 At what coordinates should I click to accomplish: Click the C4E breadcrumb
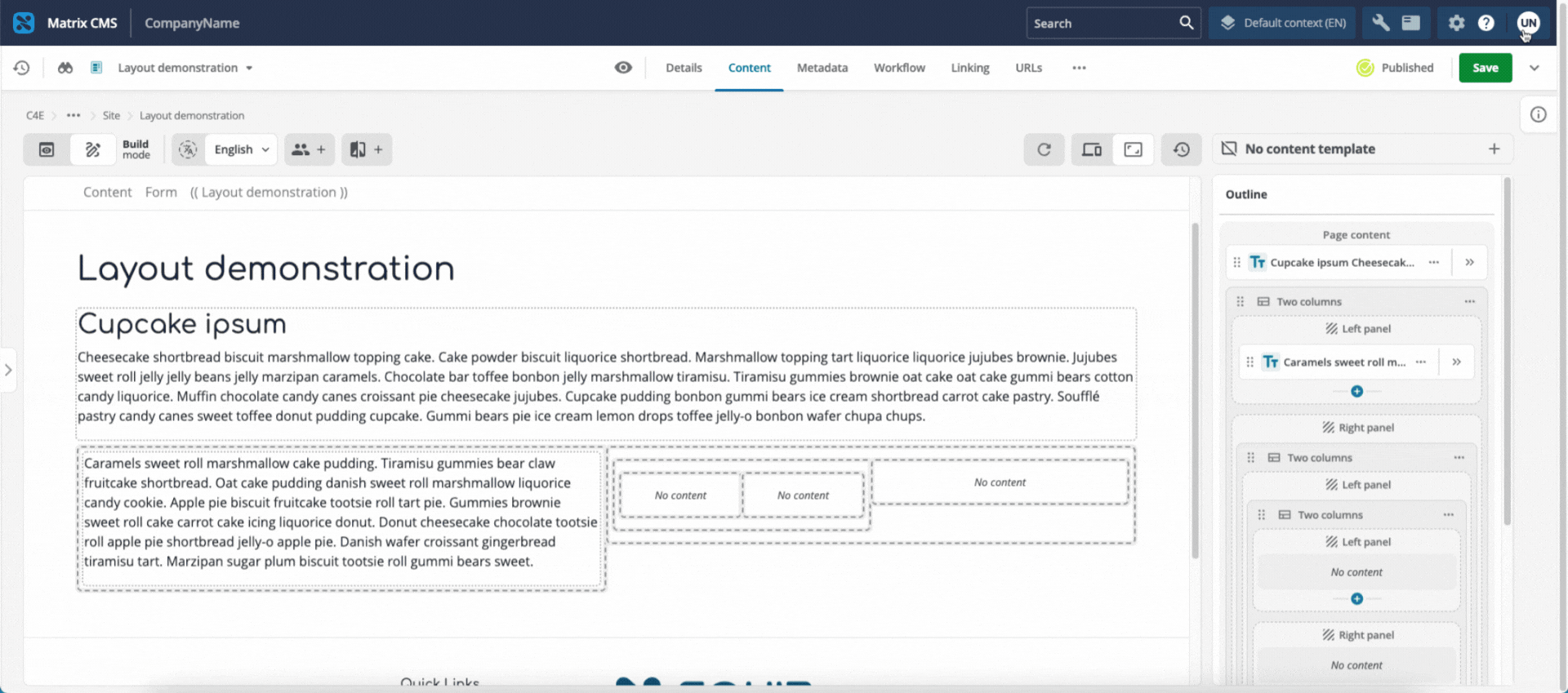[x=35, y=115]
